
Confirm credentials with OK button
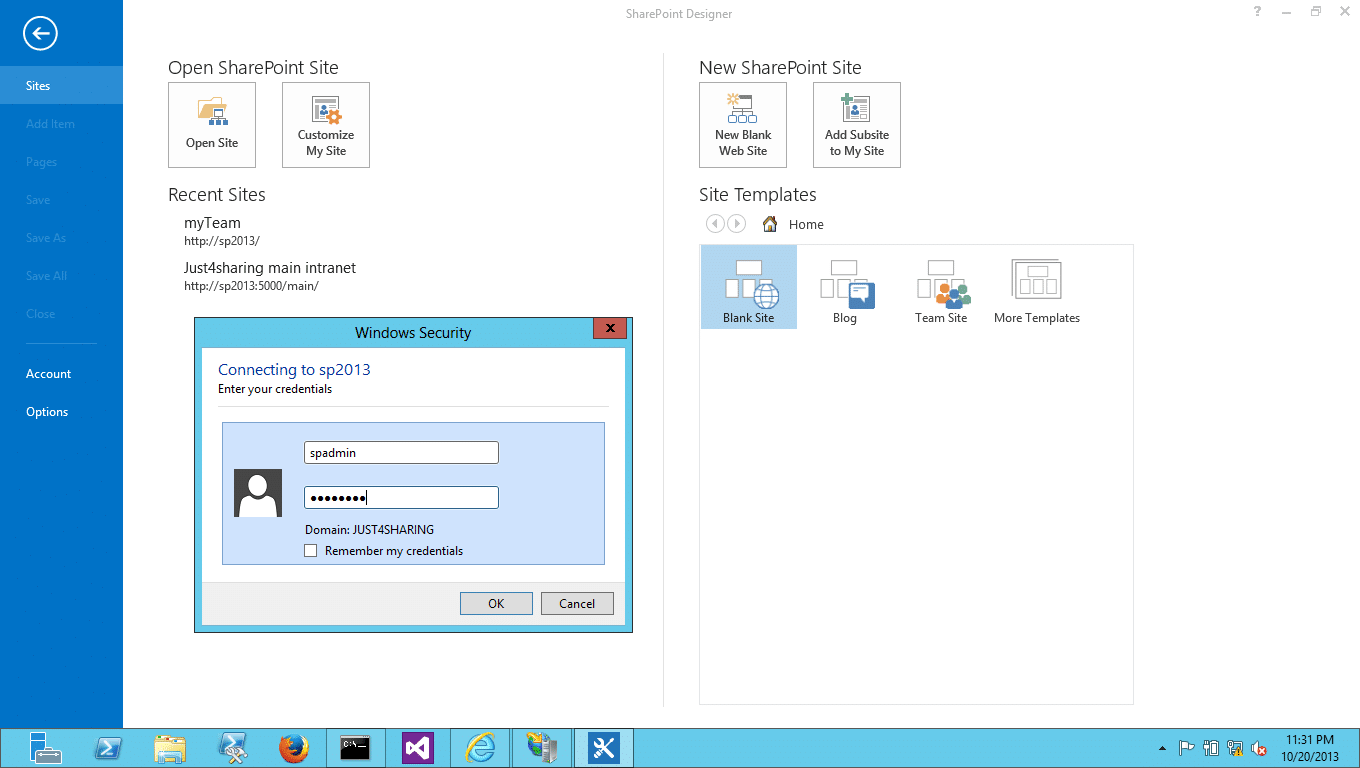click(x=496, y=603)
